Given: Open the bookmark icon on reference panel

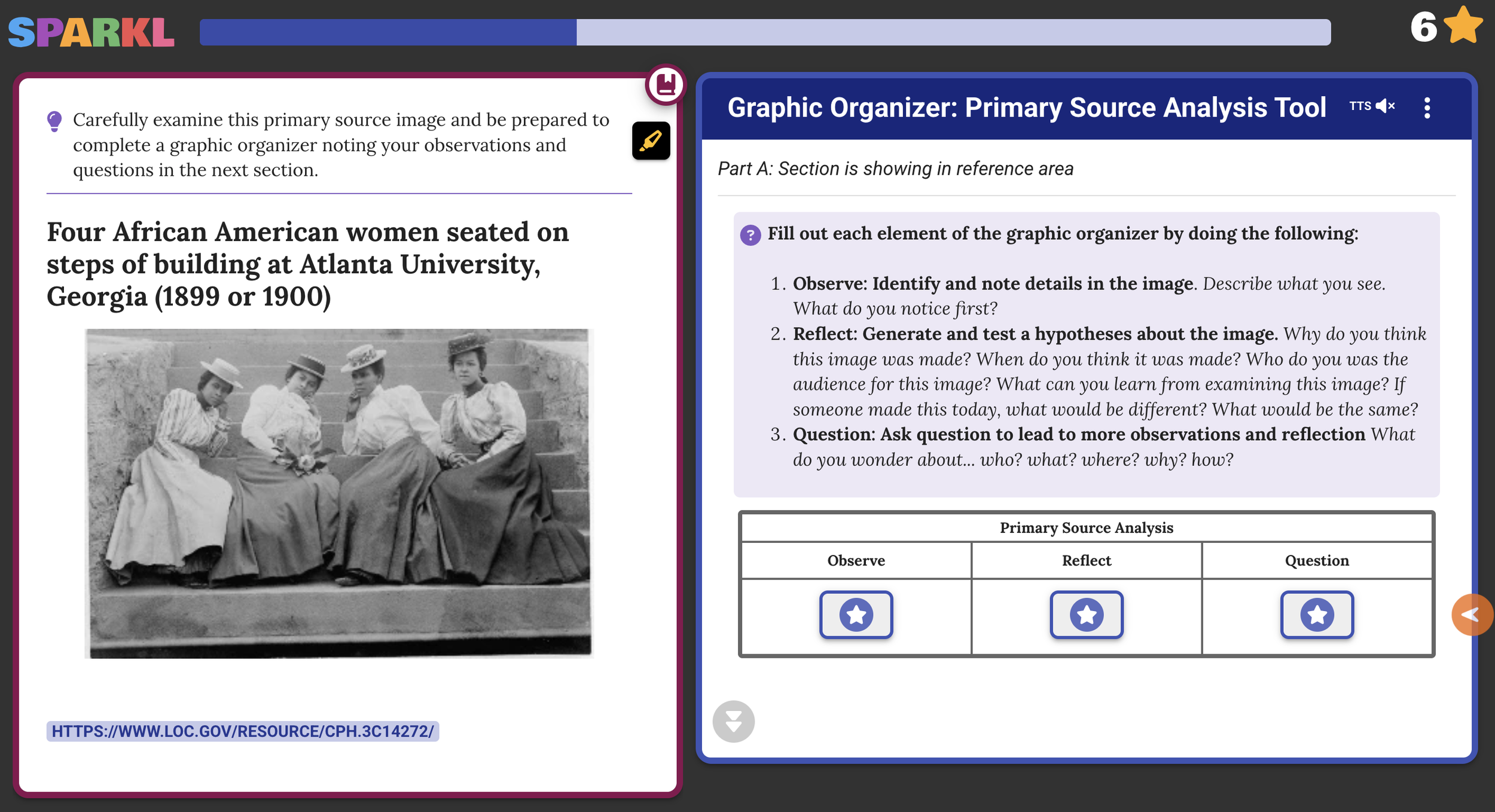Looking at the screenshot, I should (x=665, y=84).
